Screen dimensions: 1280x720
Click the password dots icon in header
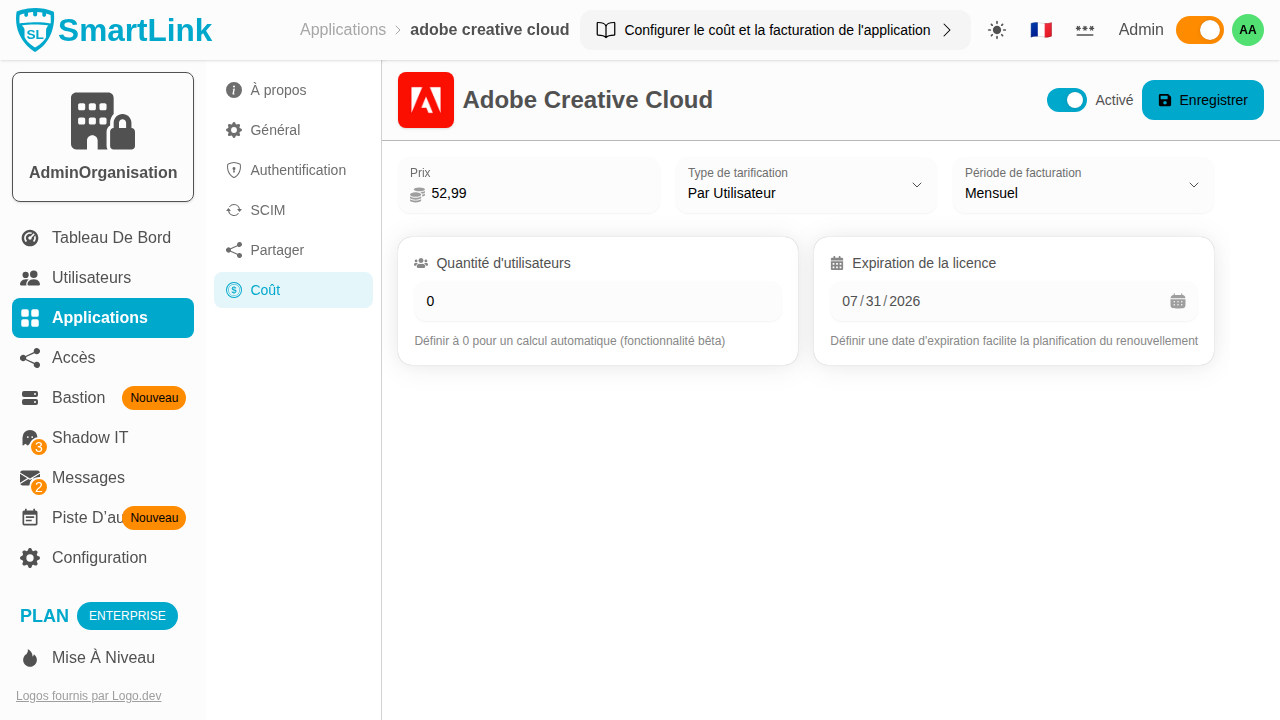point(1084,30)
